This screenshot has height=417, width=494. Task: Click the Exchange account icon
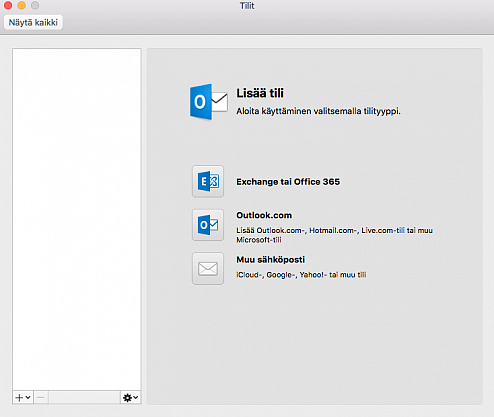208,181
